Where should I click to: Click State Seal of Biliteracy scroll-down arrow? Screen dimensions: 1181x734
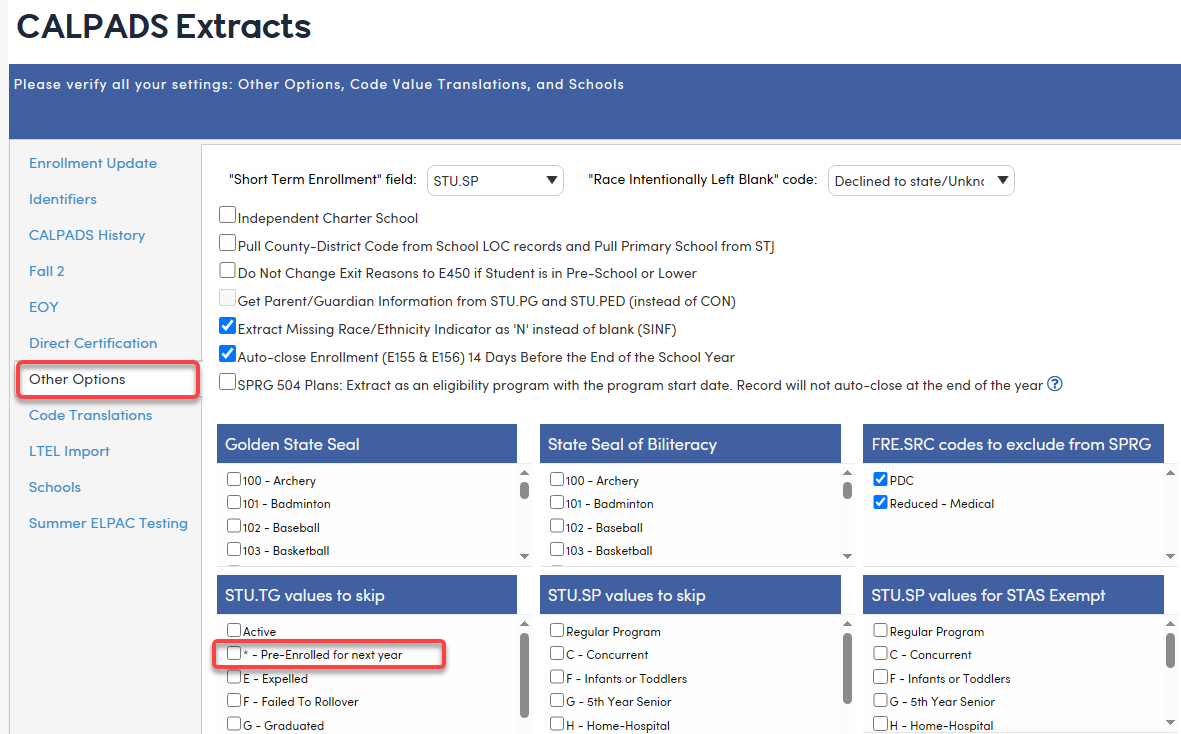tap(847, 556)
